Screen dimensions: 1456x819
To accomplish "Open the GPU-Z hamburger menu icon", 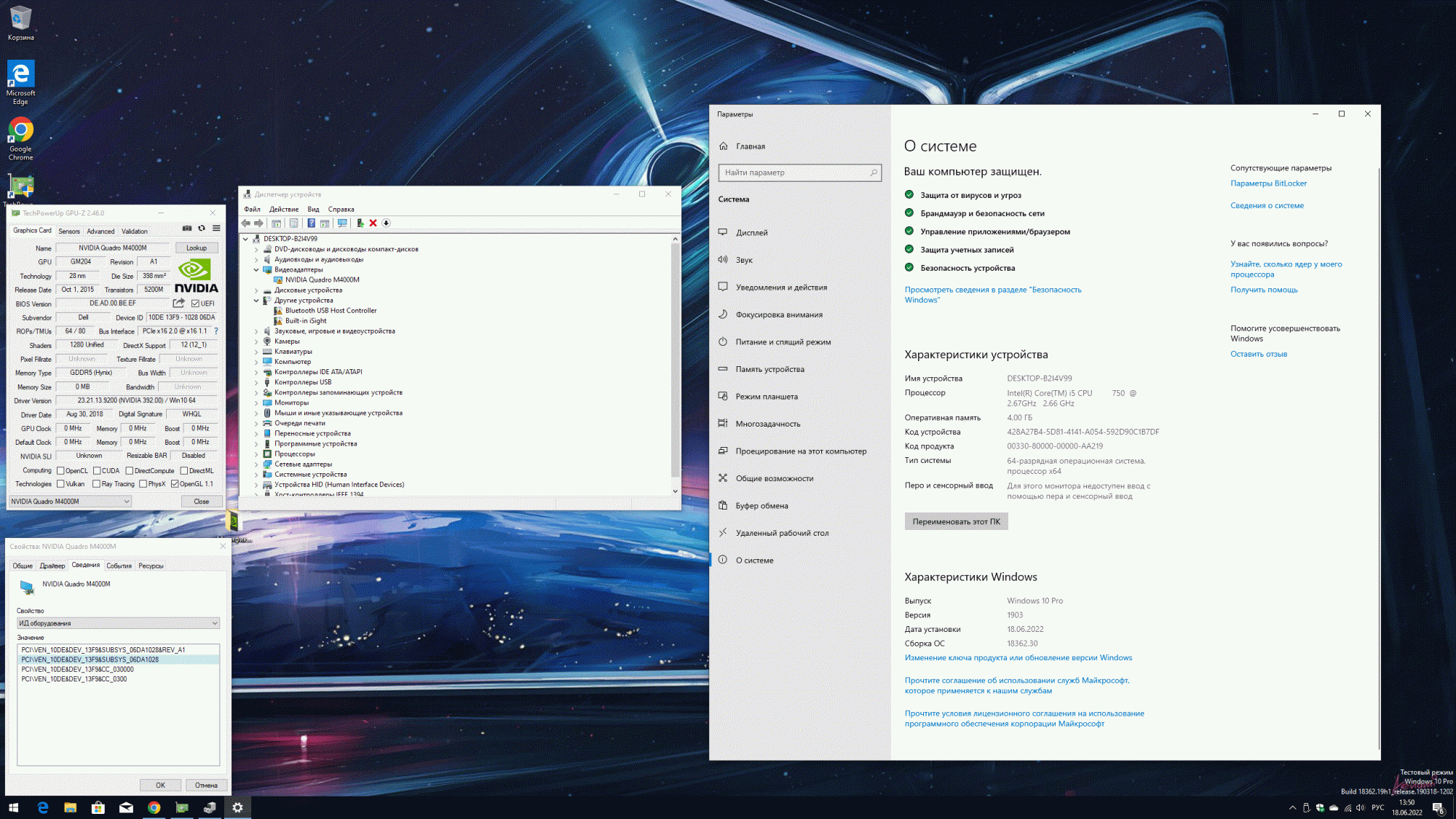I will [216, 229].
